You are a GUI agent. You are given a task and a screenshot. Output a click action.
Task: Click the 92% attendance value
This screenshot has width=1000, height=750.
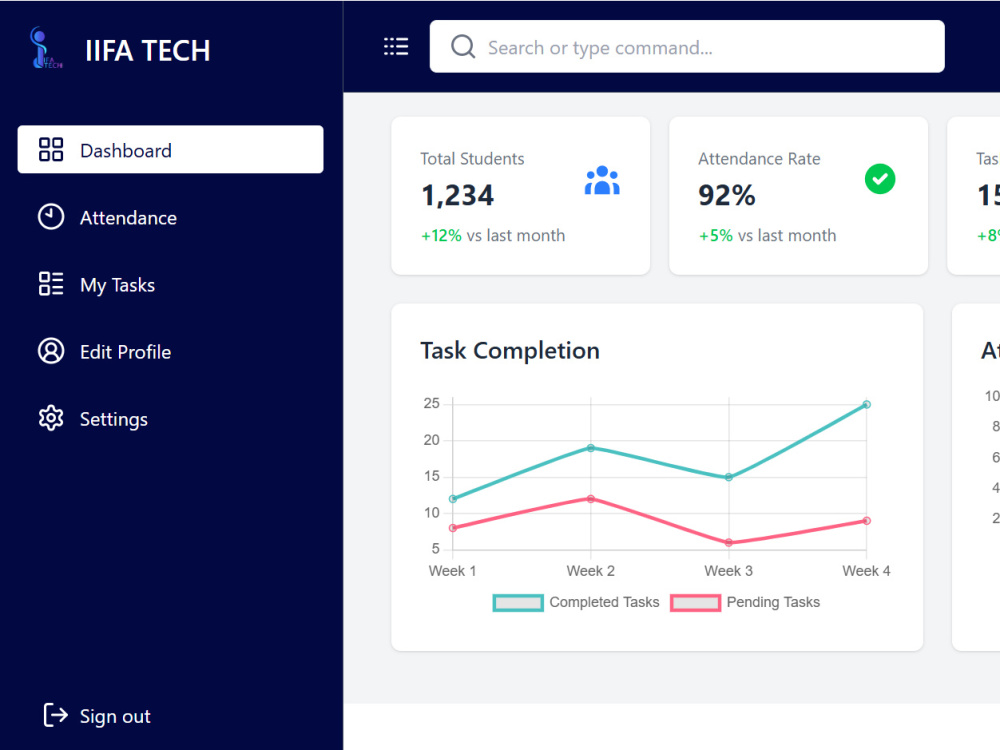pos(727,195)
